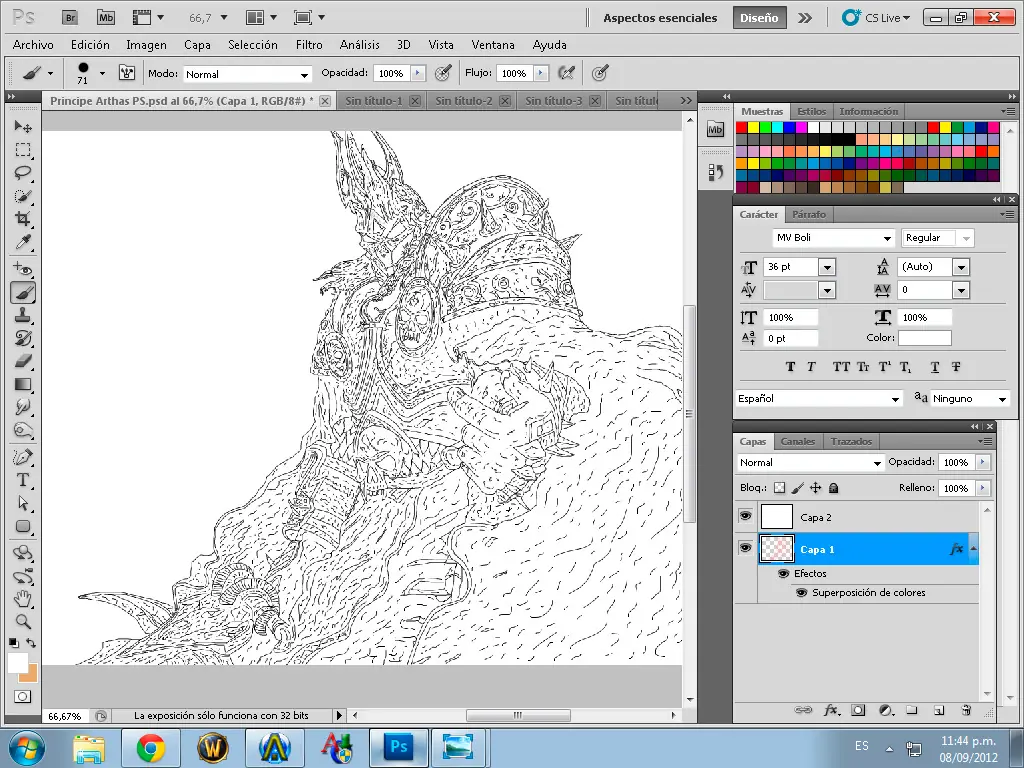Enable airbrush mode in options bar

tap(567, 73)
